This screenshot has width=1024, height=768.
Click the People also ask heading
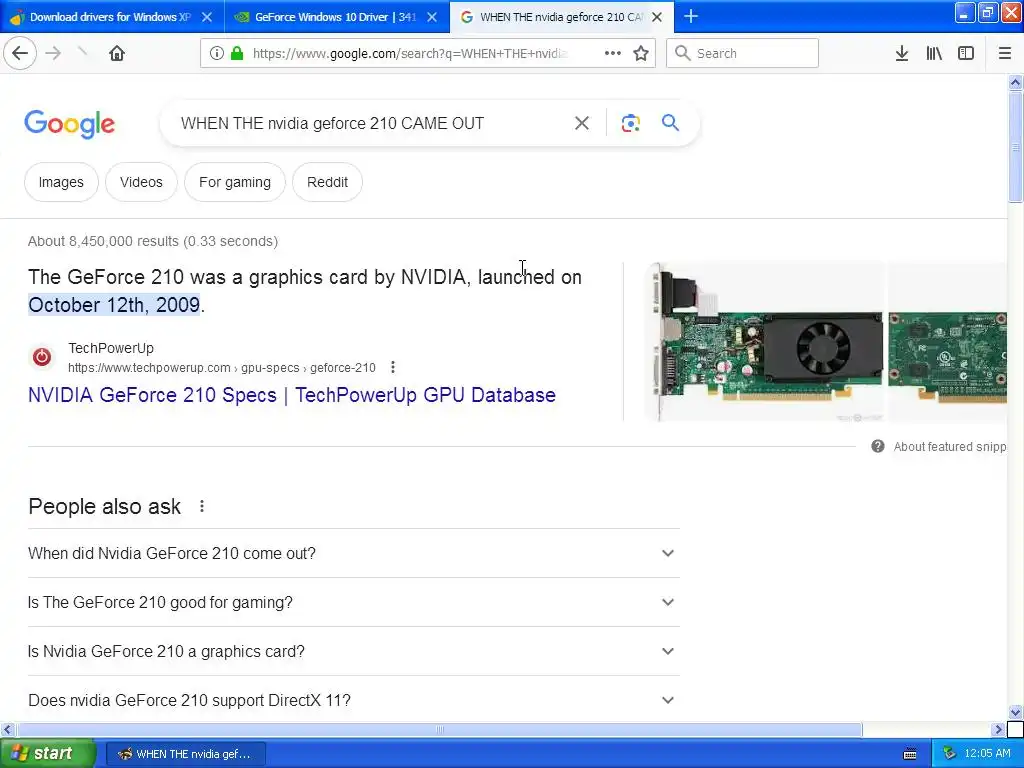pyautogui.click(x=104, y=506)
